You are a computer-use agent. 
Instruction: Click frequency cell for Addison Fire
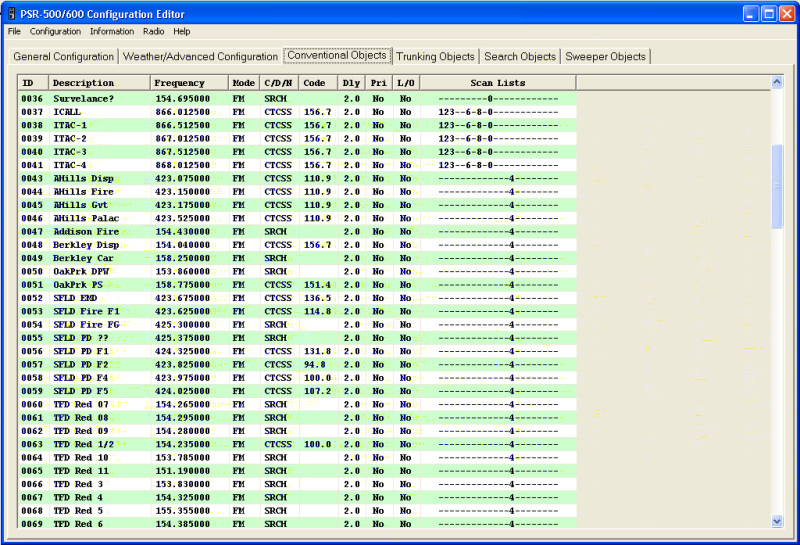[188, 231]
